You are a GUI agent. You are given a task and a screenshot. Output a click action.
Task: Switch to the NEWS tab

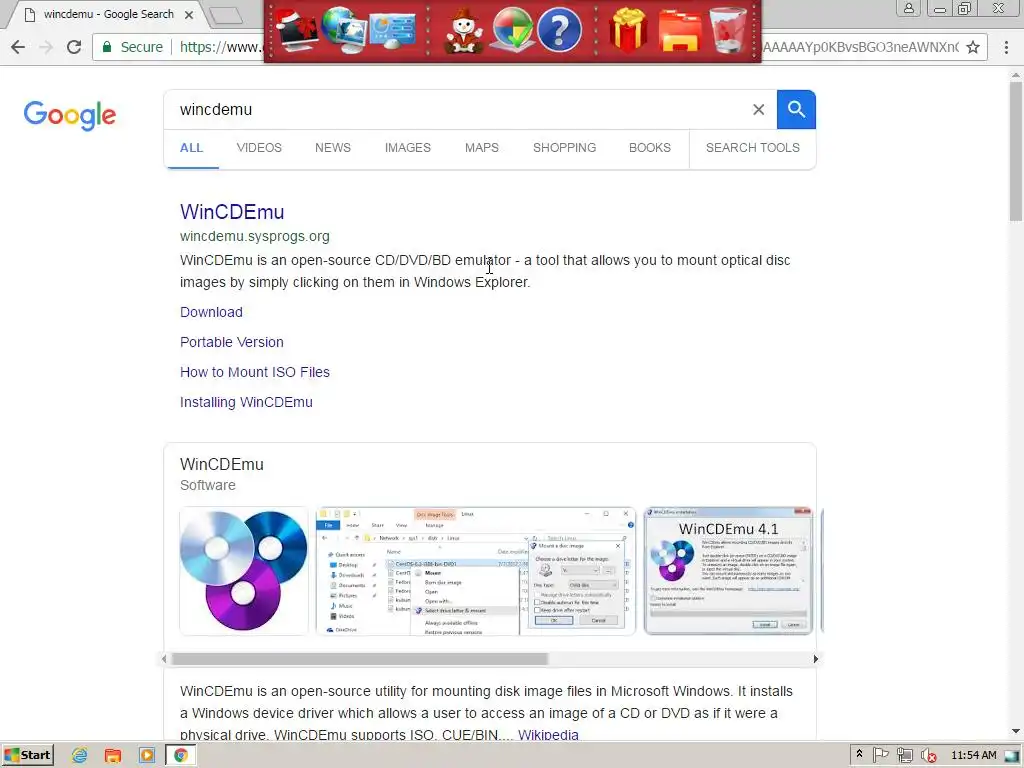pos(333,148)
